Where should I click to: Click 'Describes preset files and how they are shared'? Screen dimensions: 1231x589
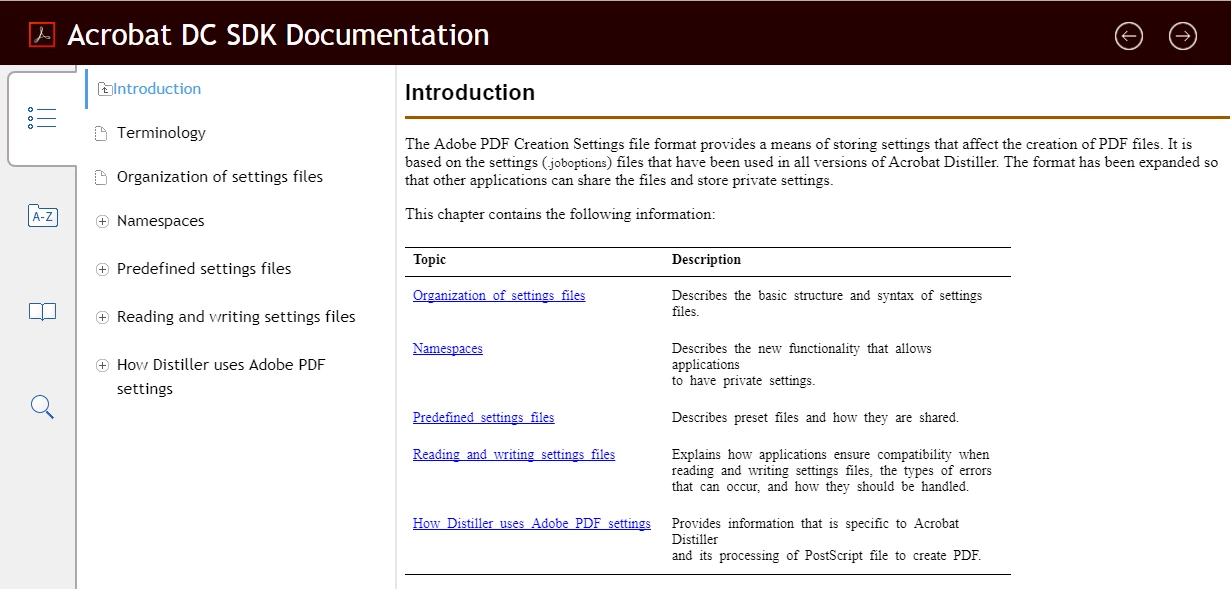(x=815, y=418)
